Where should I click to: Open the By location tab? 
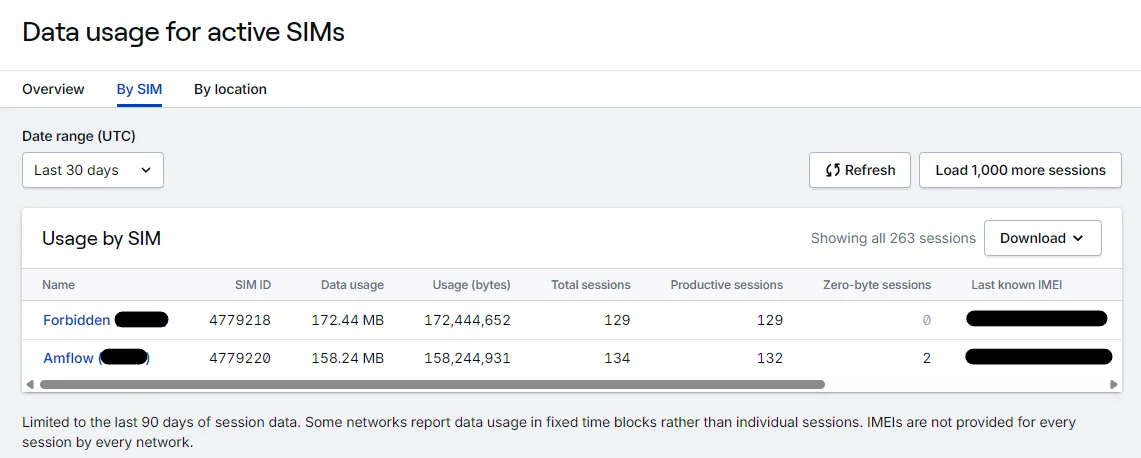coord(230,90)
